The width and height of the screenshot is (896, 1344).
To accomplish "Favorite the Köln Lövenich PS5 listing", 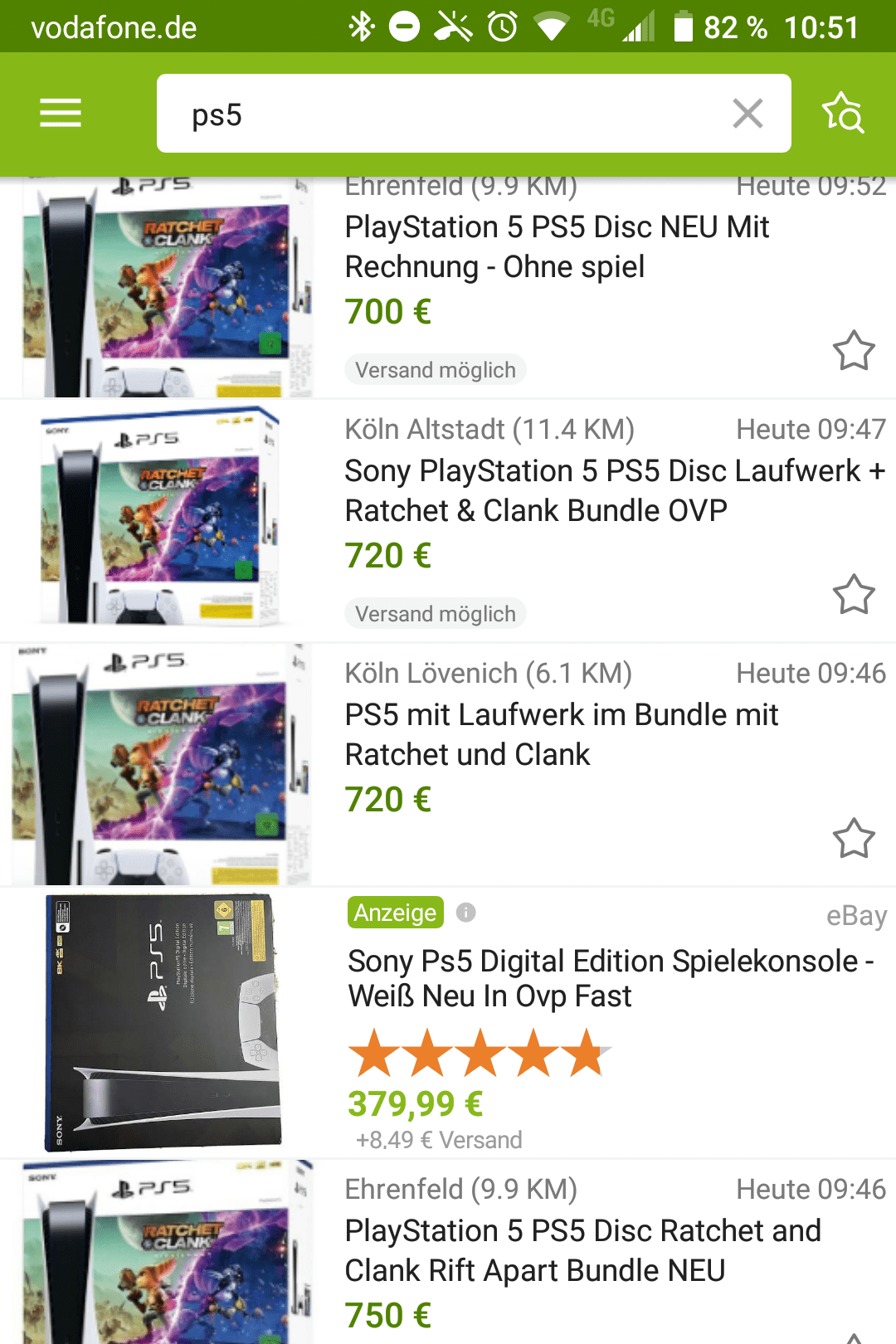I will coord(854,838).
